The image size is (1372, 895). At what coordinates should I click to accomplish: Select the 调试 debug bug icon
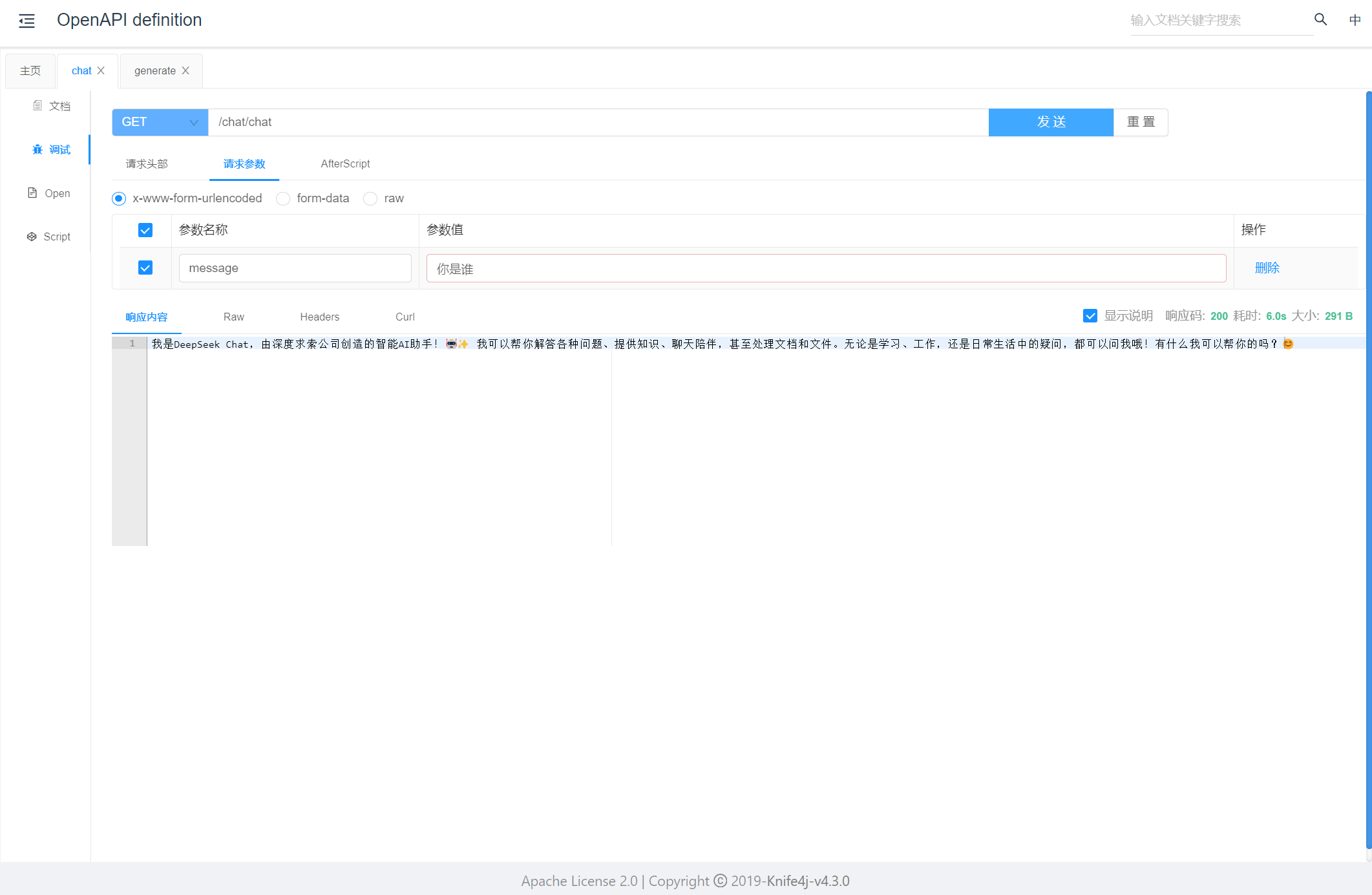click(37, 150)
